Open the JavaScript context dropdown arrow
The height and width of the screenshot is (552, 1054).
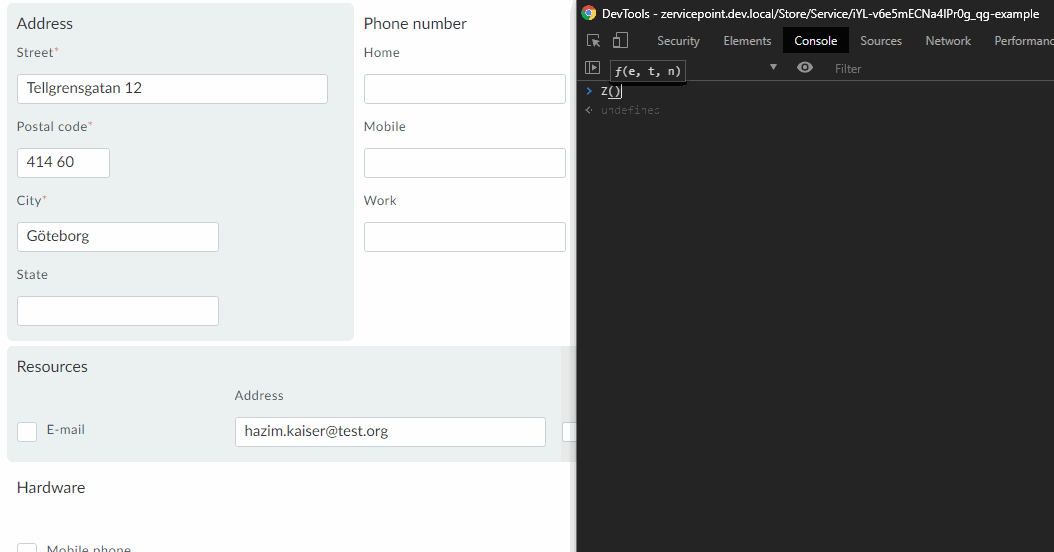[x=772, y=68]
